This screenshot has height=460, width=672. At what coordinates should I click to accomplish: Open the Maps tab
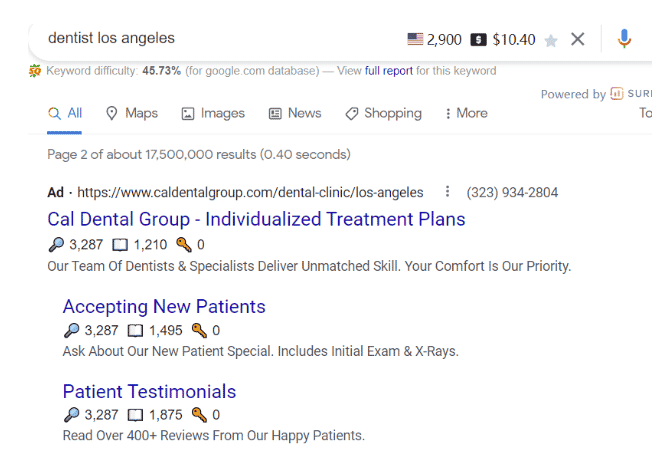[132, 113]
